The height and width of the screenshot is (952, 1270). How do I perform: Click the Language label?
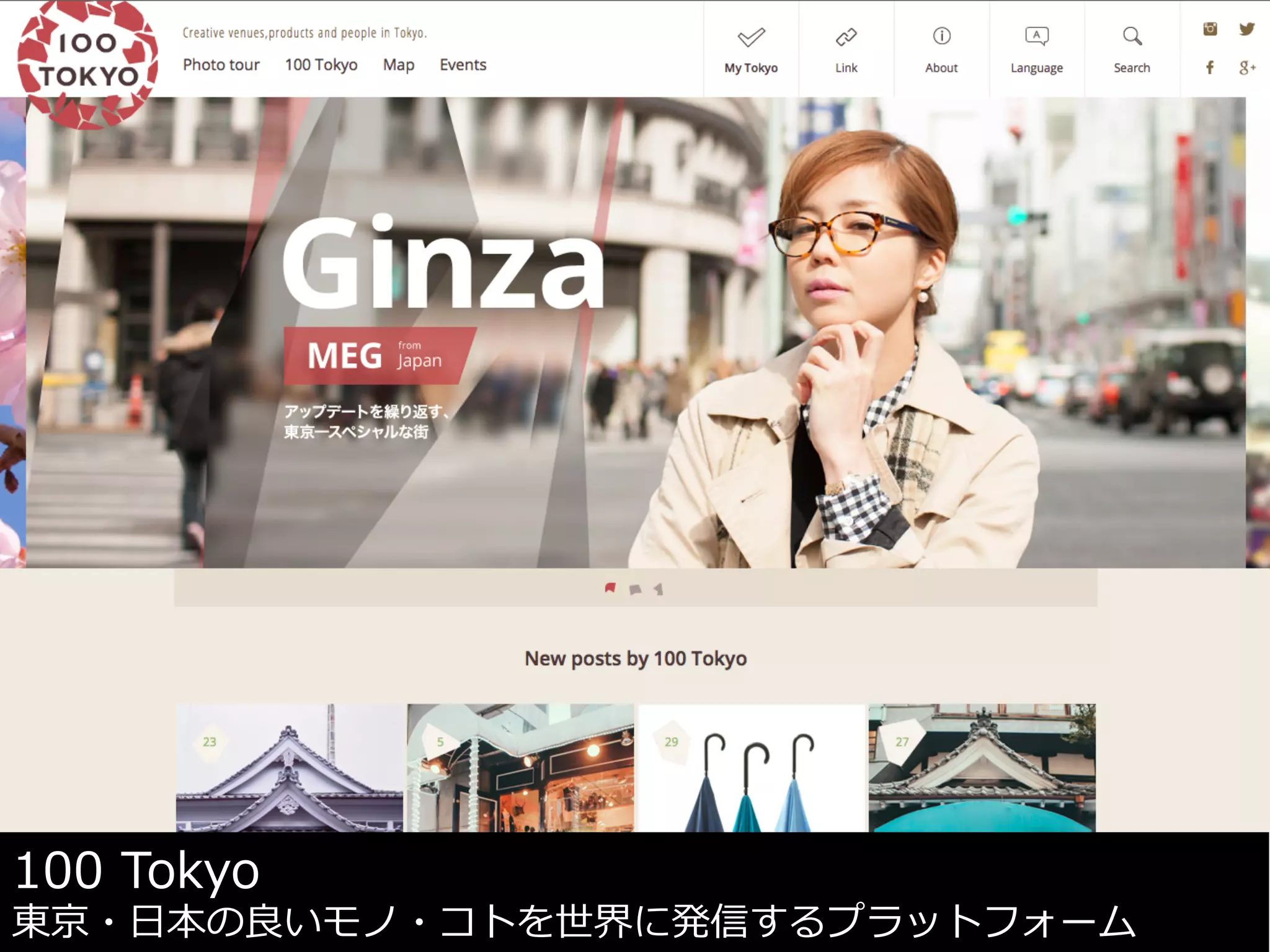1037,68
